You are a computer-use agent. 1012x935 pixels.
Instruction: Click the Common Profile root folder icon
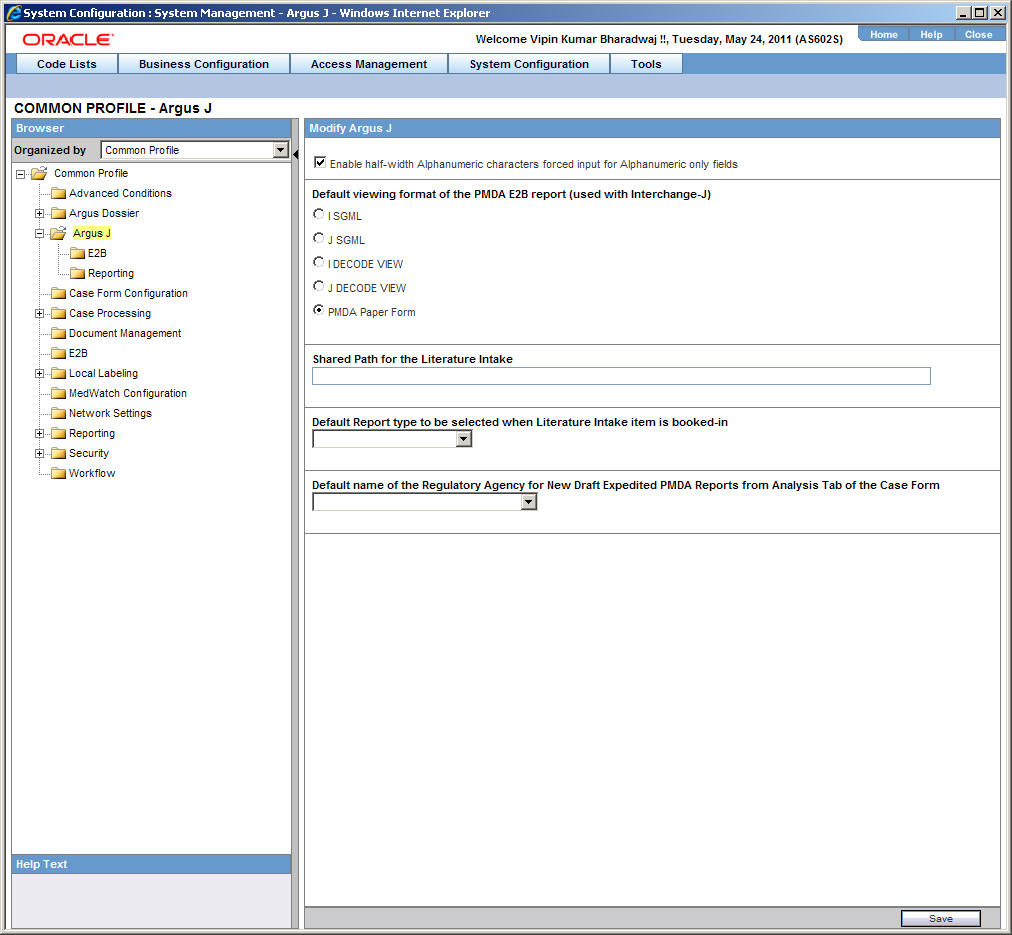[39, 173]
